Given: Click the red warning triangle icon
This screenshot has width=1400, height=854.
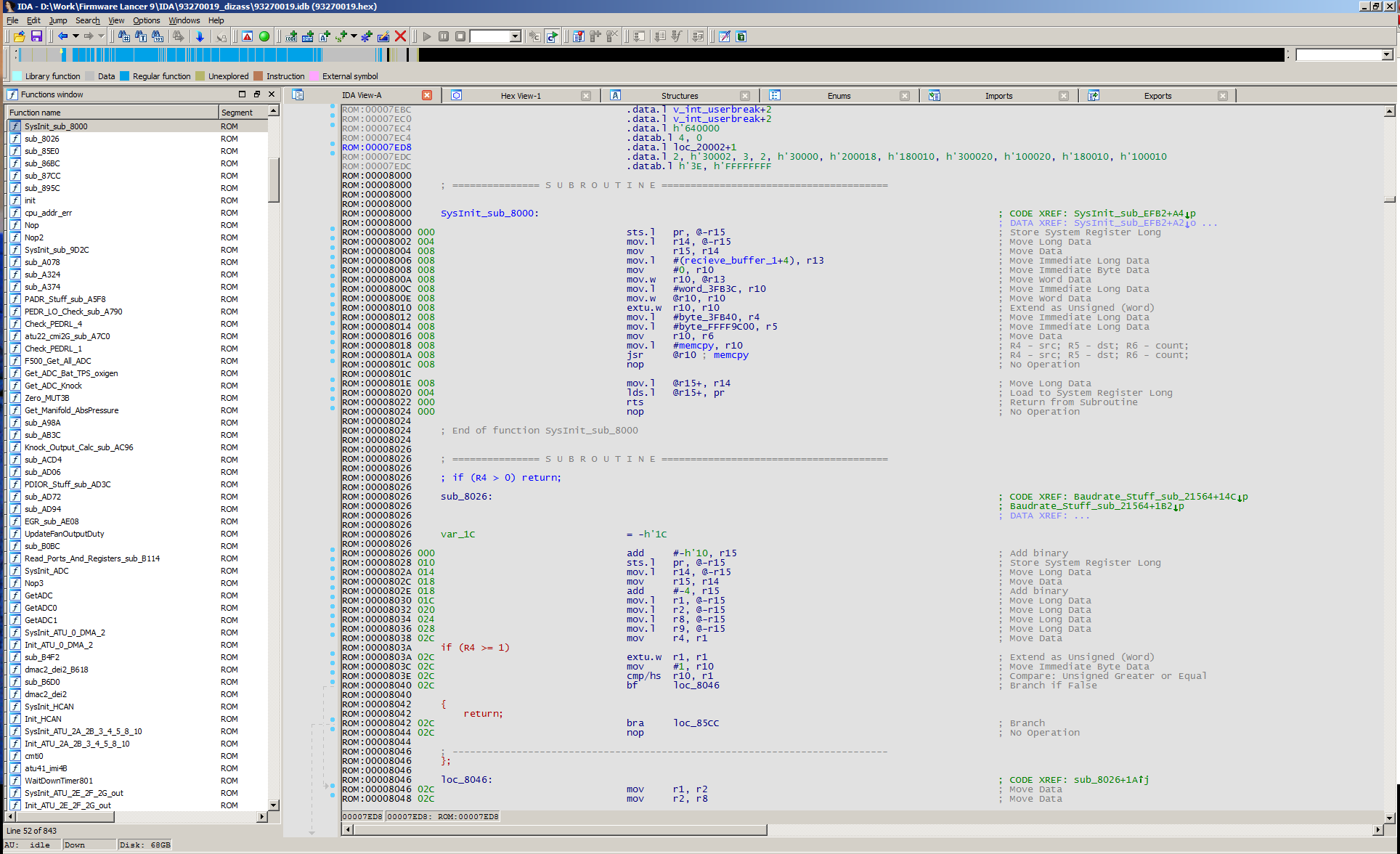Looking at the screenshot, I should pyautogui.click(x=248, y=36).
